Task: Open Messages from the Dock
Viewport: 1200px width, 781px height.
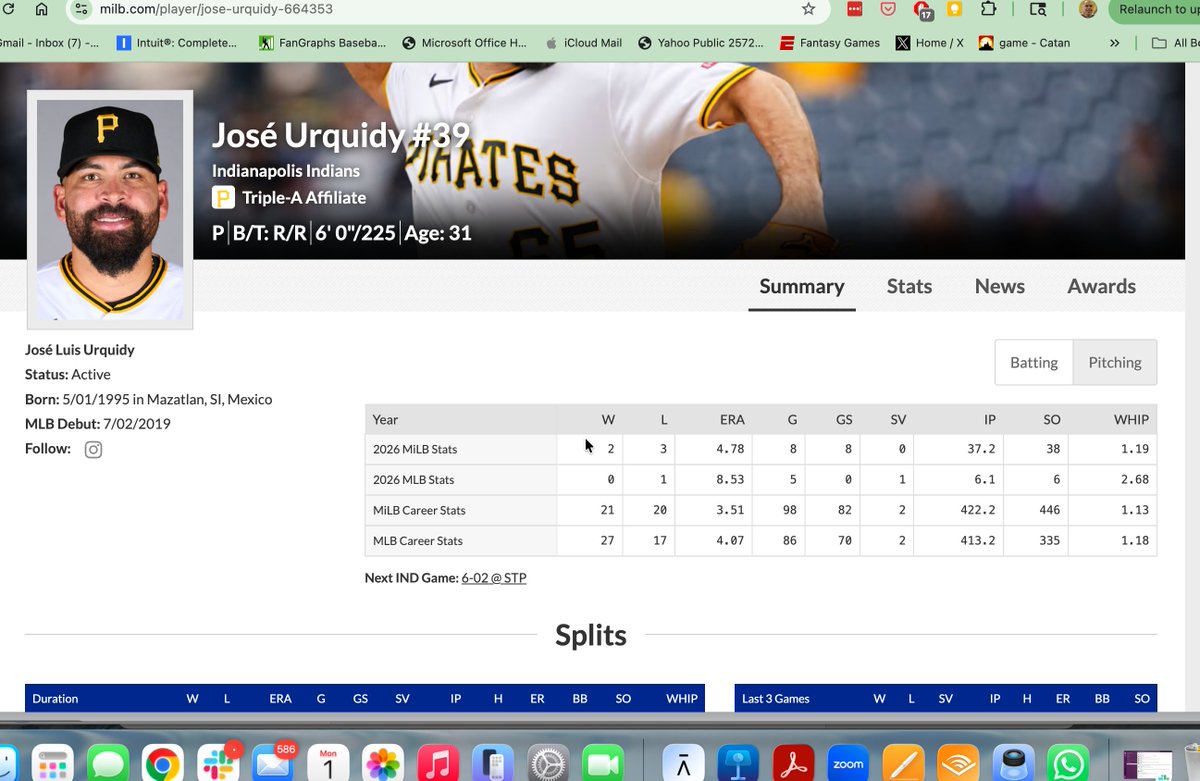Action: pos(109,764)
